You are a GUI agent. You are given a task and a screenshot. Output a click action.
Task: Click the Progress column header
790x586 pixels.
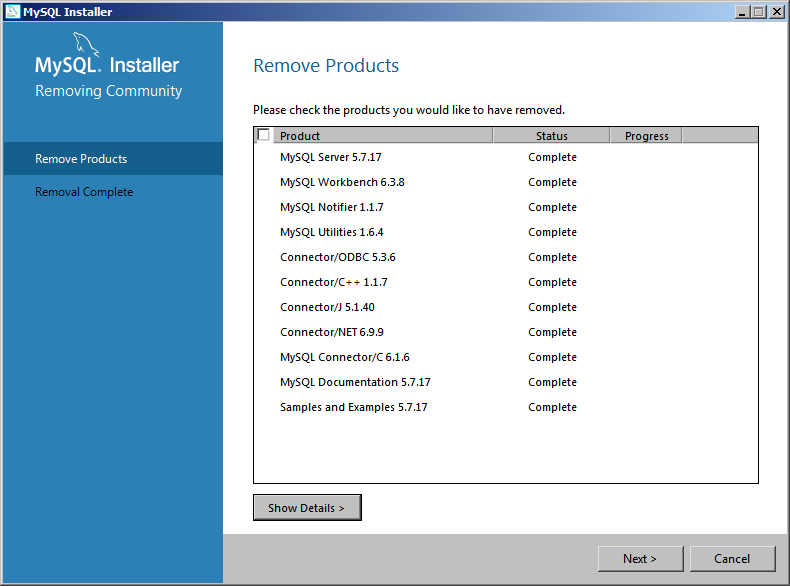pyautogui.click(x=646, y=136)
